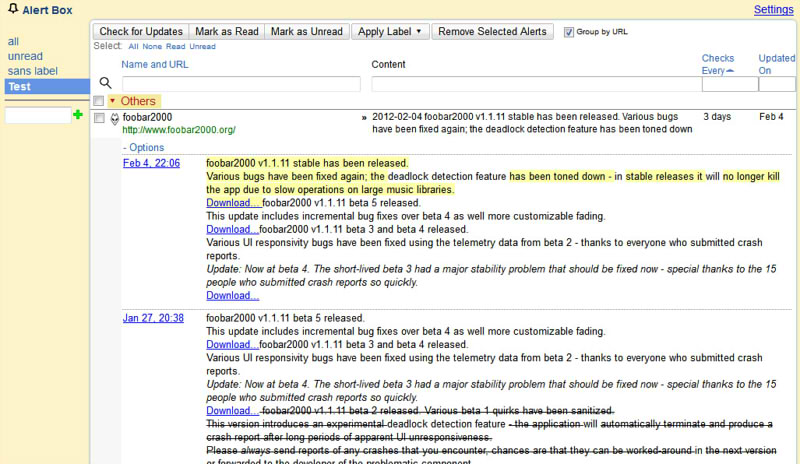Select the sans label filter

pos(33,71)
